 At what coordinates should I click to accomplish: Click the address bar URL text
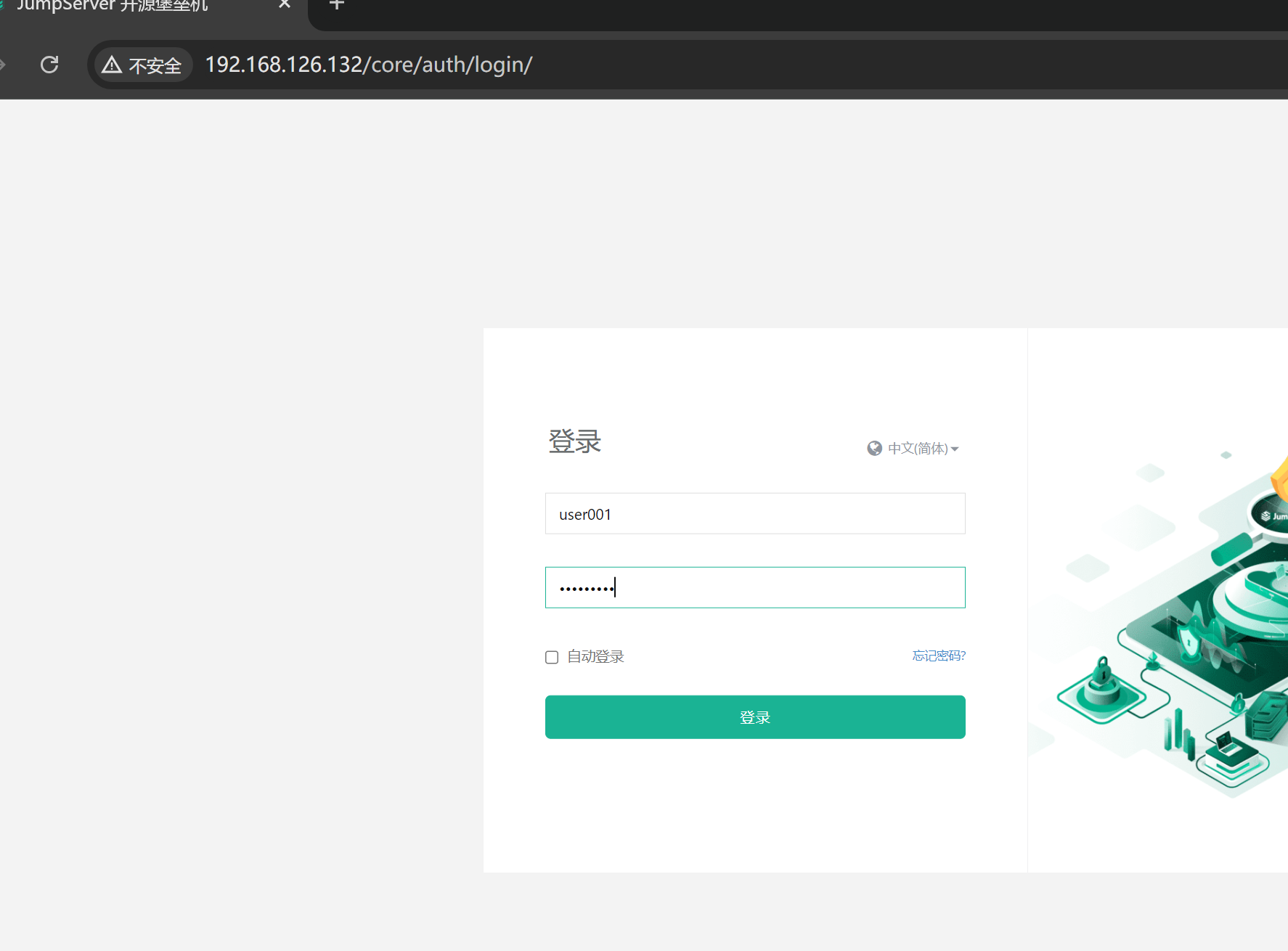click(x=369, y=65)
